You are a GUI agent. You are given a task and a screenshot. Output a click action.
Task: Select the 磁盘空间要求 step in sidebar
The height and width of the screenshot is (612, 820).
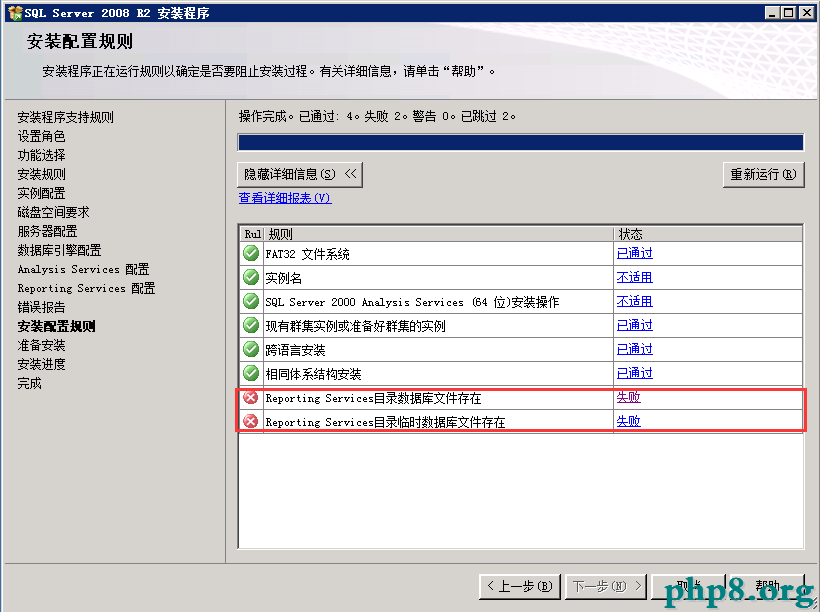tap(53, 212)
